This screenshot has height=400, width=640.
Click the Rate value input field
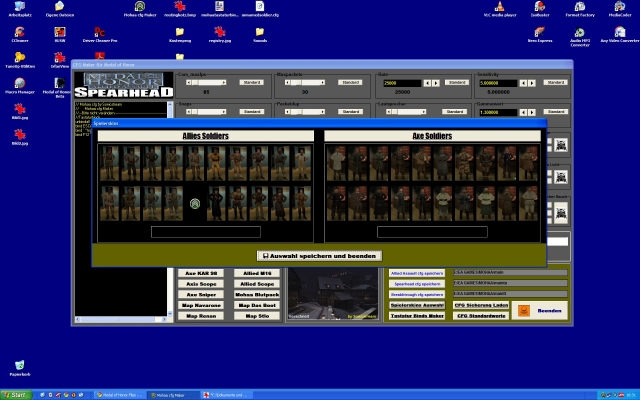click(x=402, y=83)
